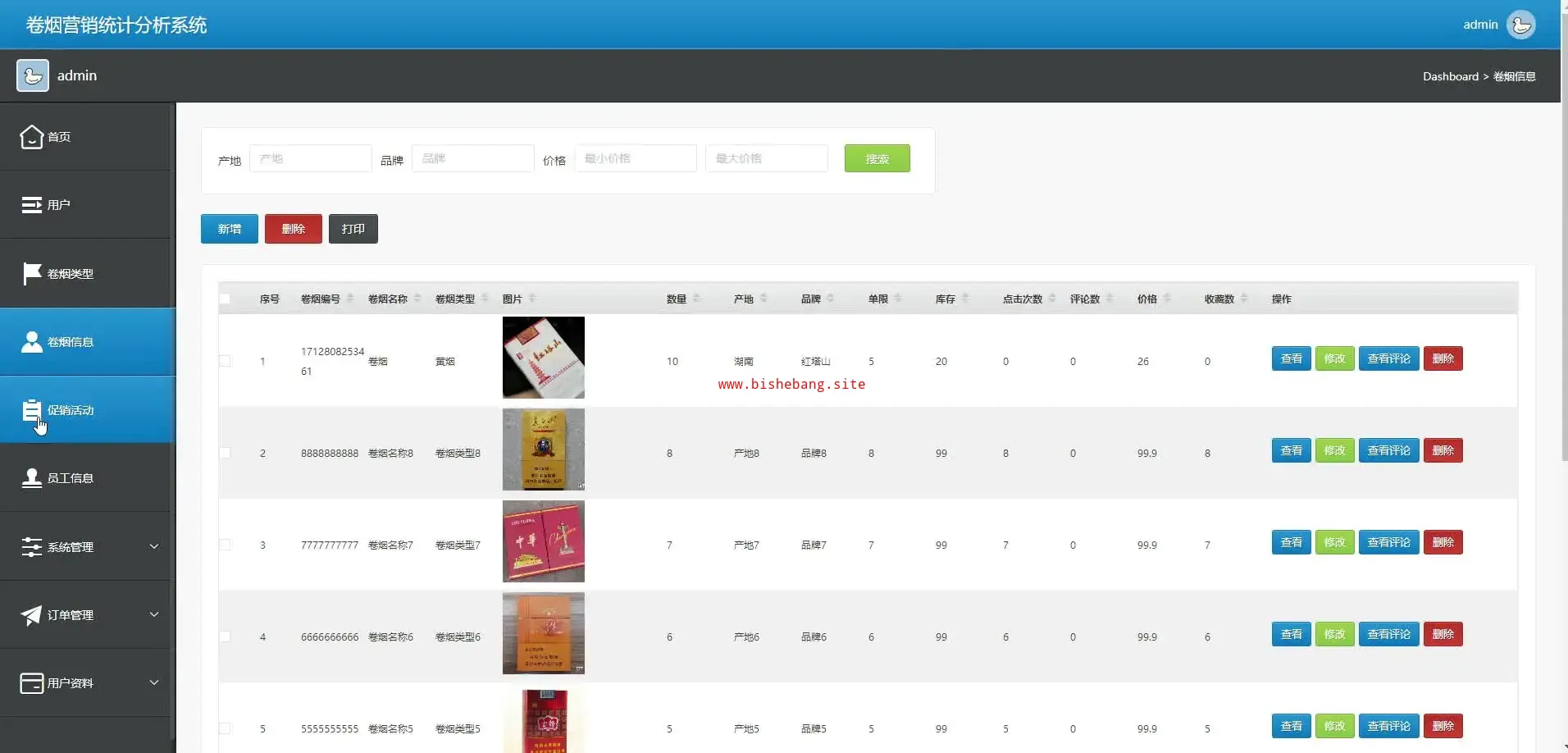
Task: Click the blue 新增 button
Action: pyautogui.click(x=230, y=229)
